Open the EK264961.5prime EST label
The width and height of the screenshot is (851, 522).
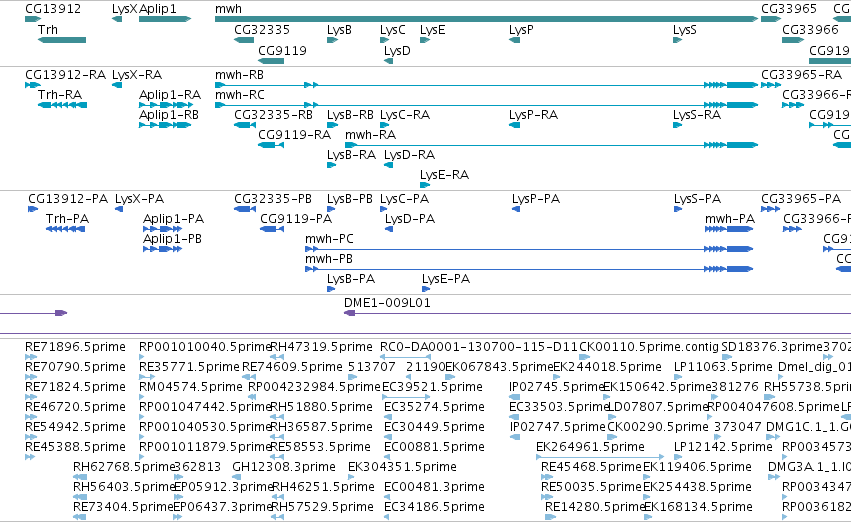click(x=590, y=447)
